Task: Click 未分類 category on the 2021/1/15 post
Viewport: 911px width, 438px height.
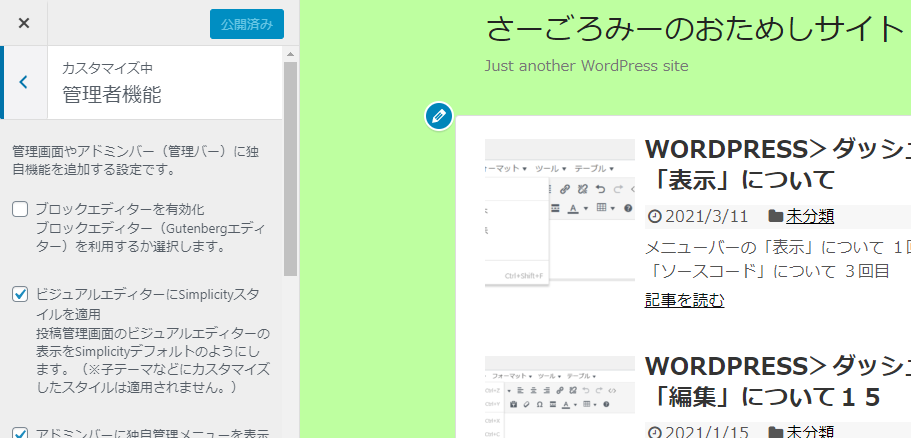Action: coord(810,432)
